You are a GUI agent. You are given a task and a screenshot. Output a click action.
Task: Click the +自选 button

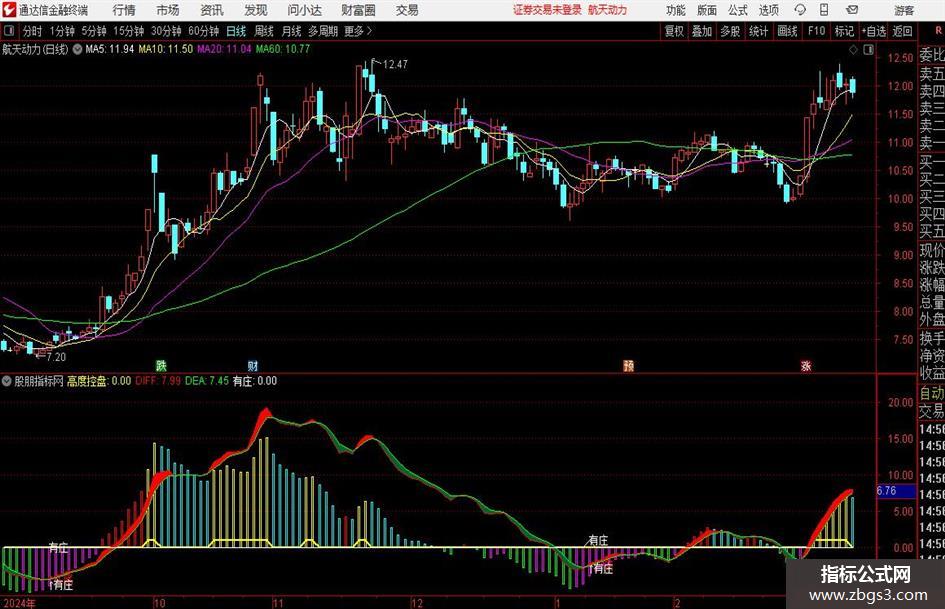pos(874,31)
